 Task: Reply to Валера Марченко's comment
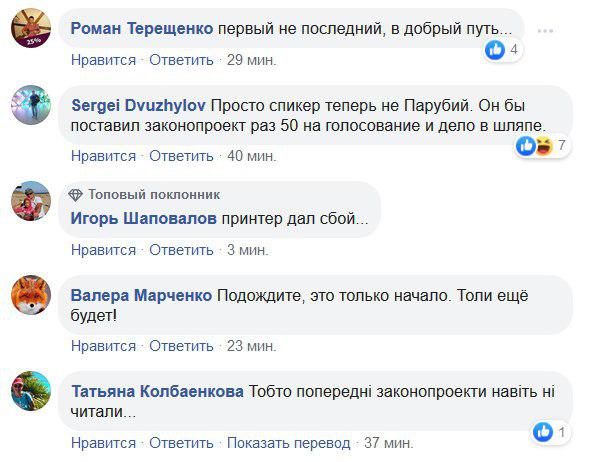tap(181, 346)
